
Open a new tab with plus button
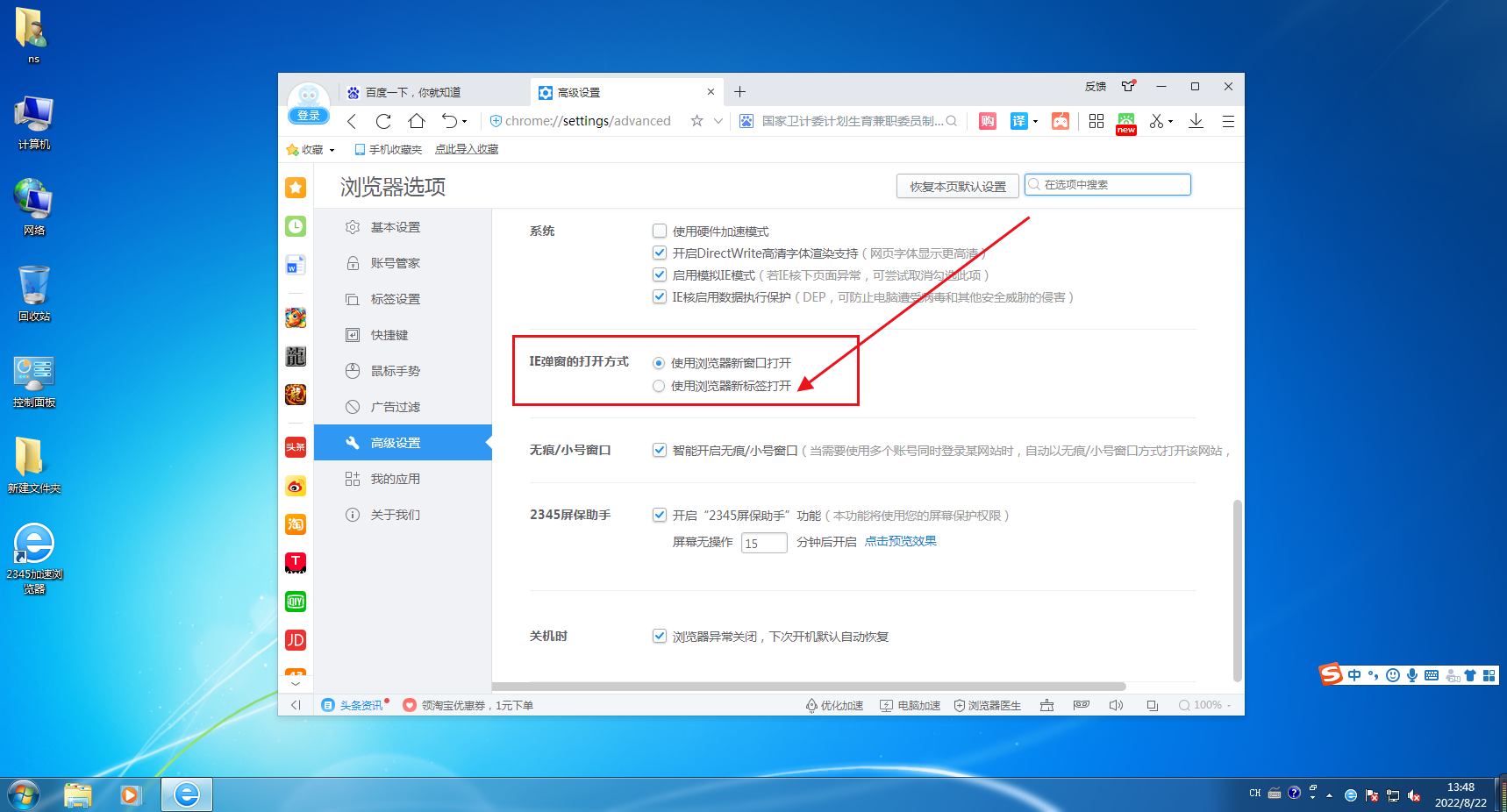pyautogui.click(x=739, y=91)
